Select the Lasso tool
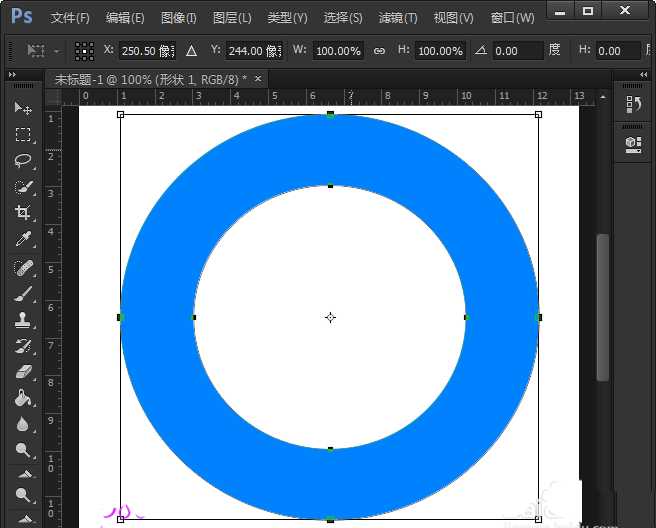656x528 pixels. 22,160
